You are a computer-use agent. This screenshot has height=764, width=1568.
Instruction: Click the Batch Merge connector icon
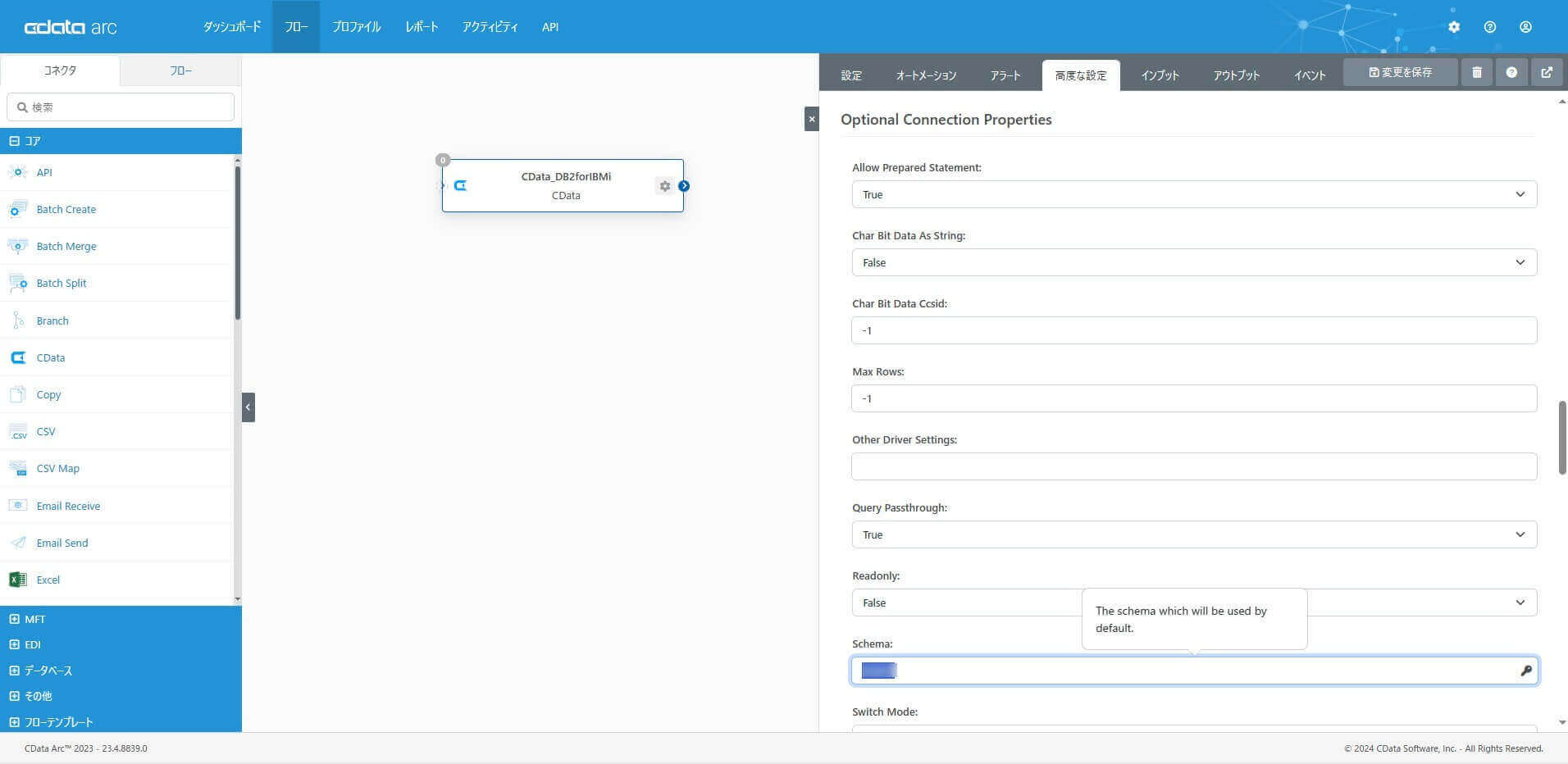coord(17,246)
